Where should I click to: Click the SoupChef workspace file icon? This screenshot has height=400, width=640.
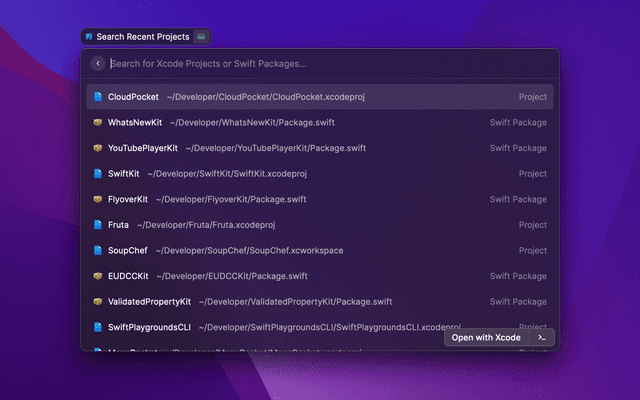coord(97,250)
